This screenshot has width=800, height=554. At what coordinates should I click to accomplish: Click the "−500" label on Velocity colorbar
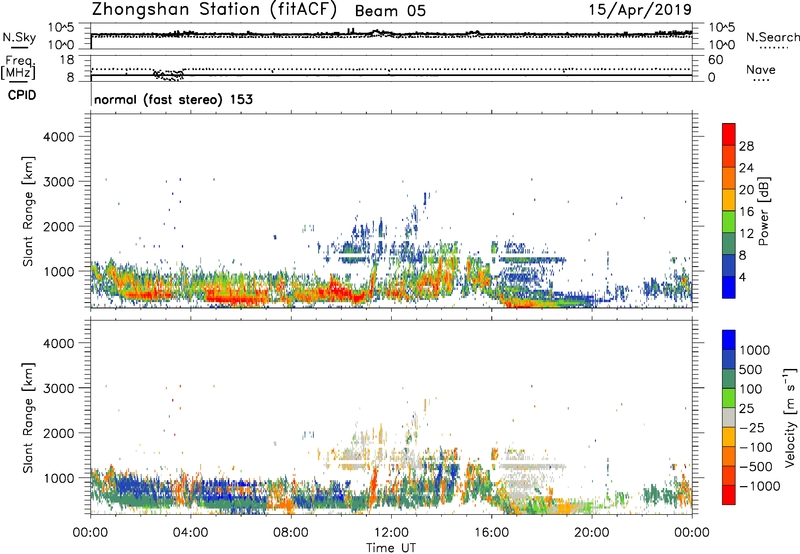tap(756, 467)
